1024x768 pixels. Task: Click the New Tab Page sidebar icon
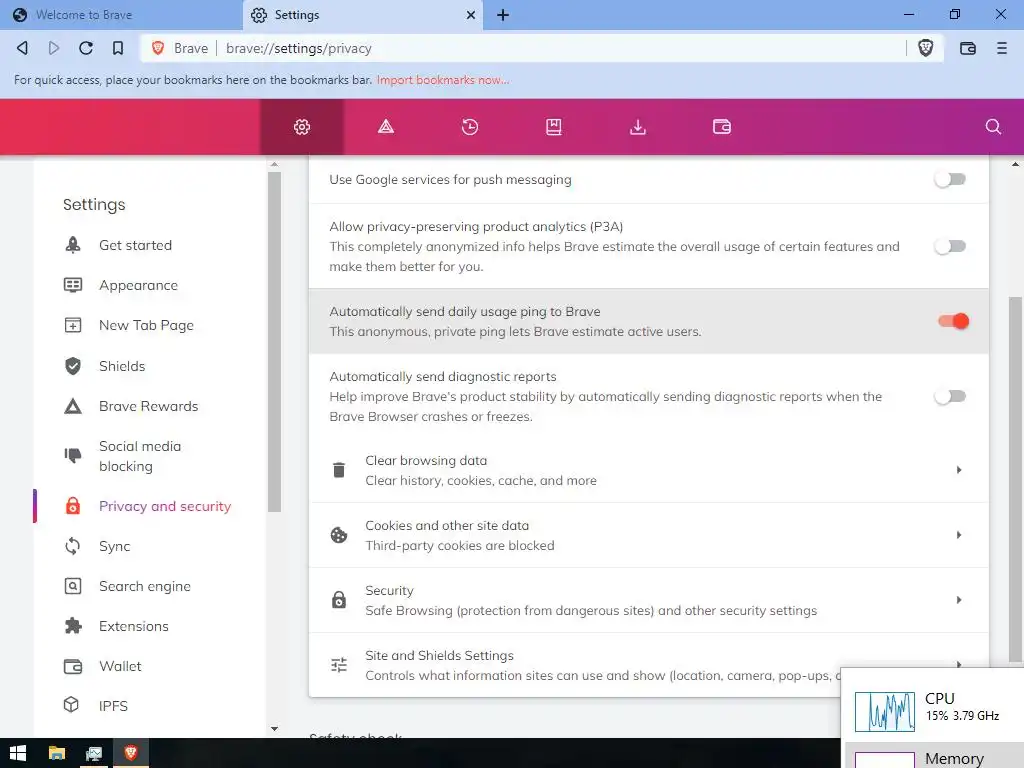(72, 325)
